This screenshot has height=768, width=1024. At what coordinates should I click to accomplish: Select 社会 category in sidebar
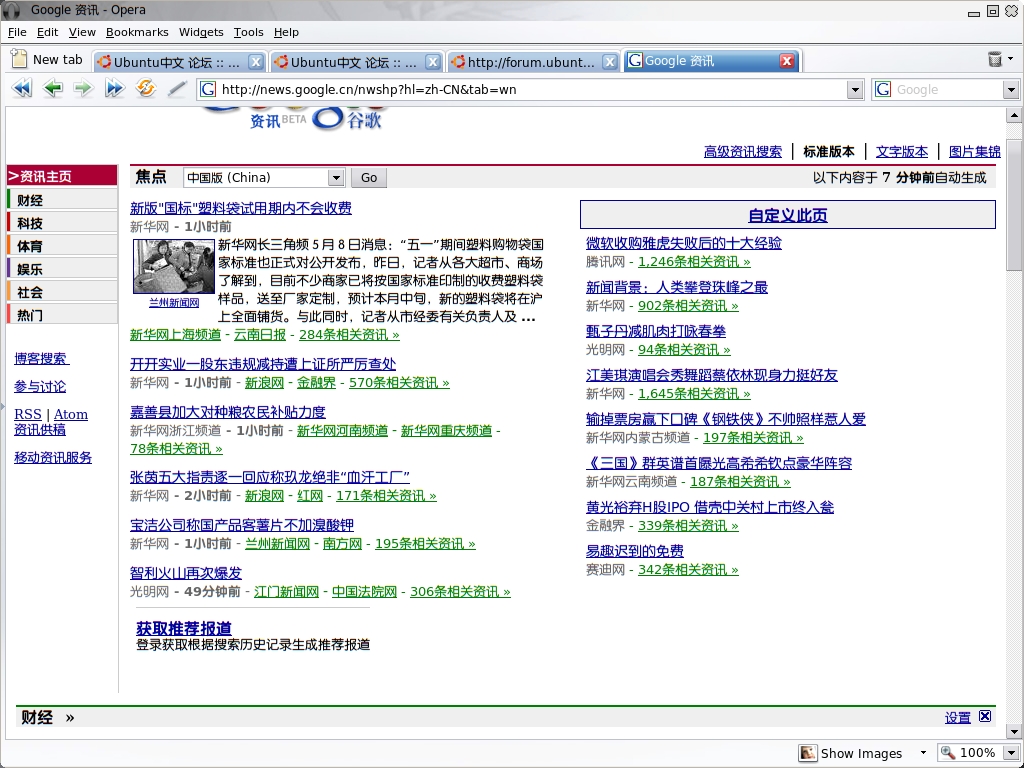(x=62, y=291)
